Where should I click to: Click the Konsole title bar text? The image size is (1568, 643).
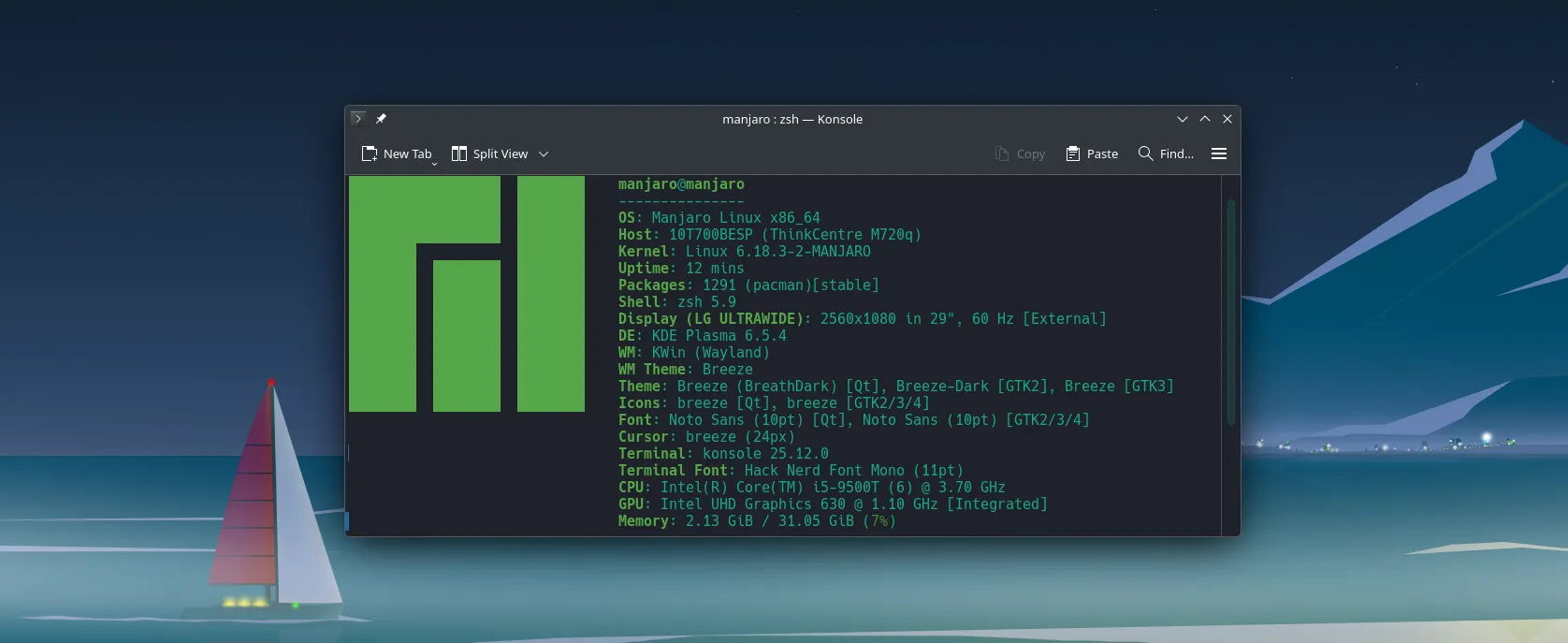pyautogui.click(x=792, y=119)
